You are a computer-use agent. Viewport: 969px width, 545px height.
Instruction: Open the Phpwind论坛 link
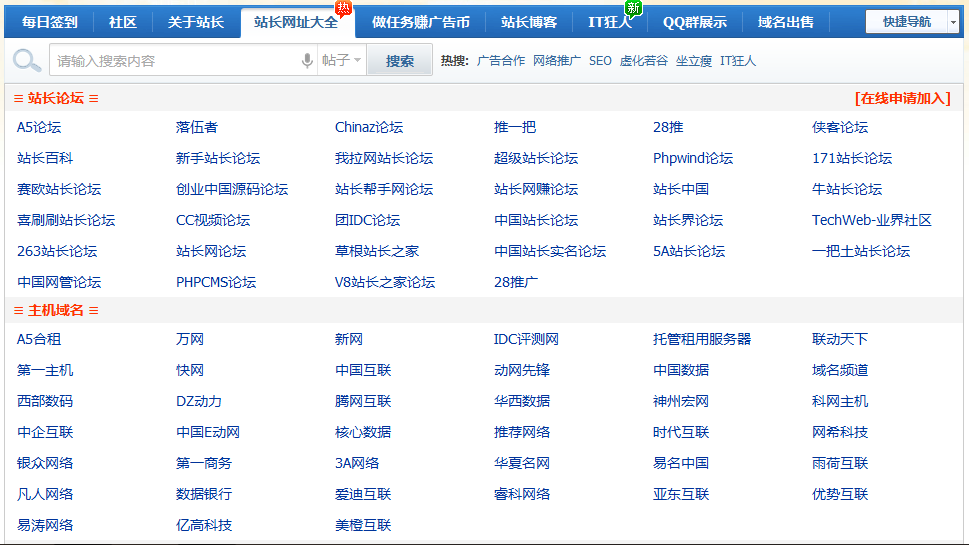[x=693, y=158]
